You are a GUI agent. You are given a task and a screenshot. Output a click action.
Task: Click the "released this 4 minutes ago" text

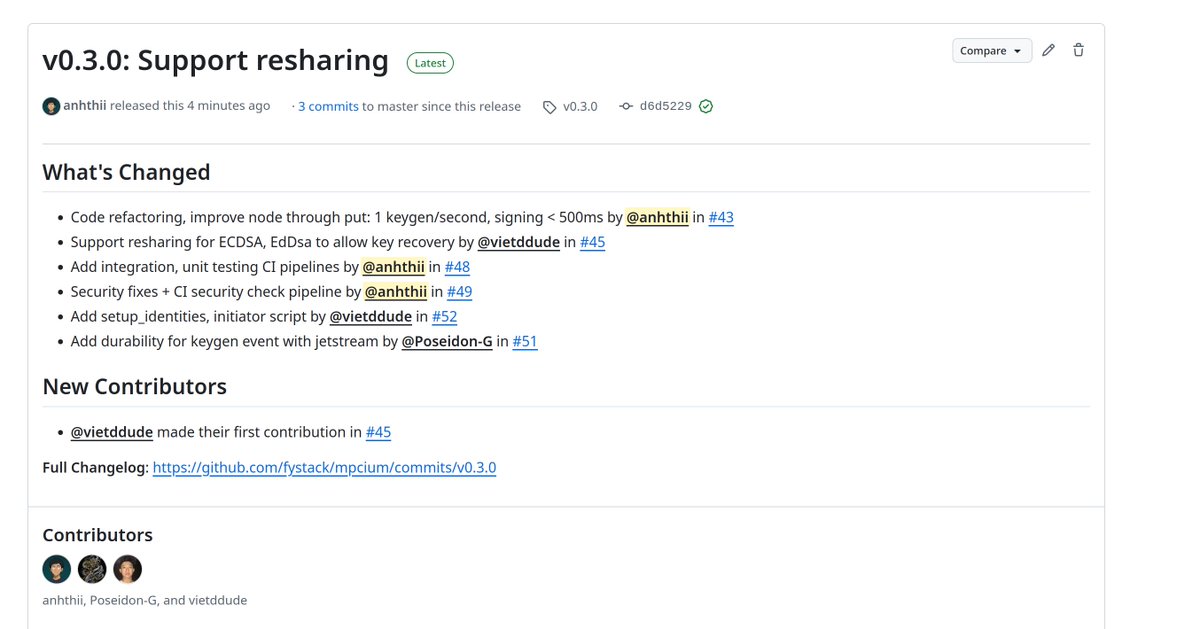tap(190, 106)
